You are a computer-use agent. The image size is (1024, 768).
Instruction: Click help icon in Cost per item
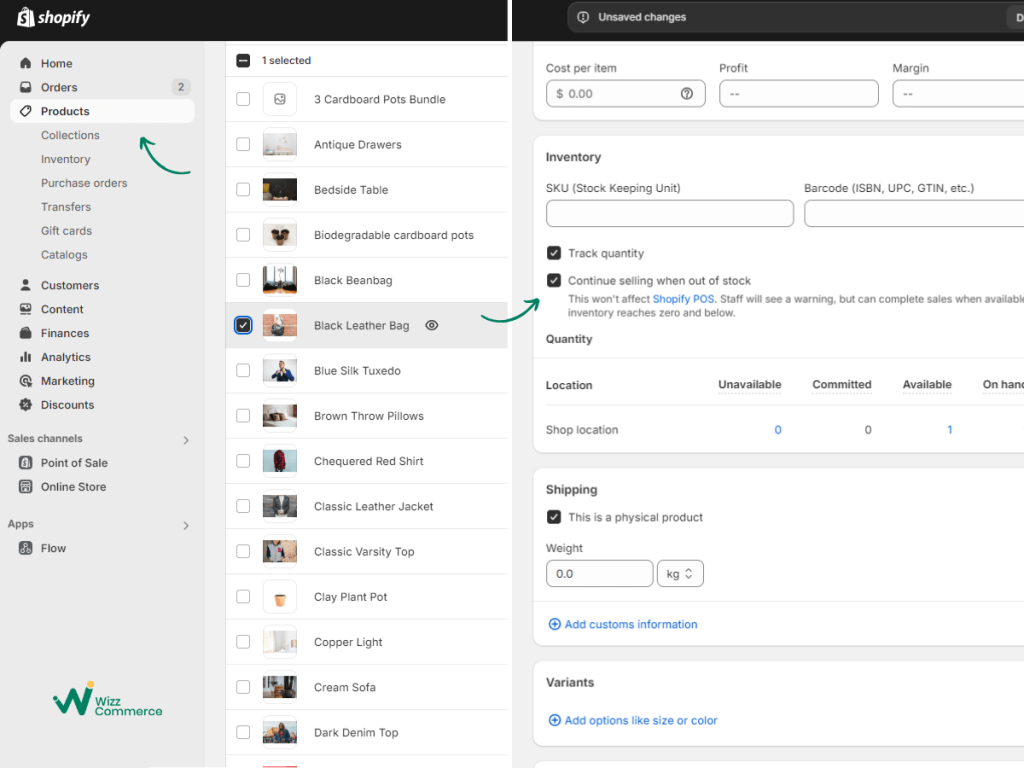(x=686, y=93)
